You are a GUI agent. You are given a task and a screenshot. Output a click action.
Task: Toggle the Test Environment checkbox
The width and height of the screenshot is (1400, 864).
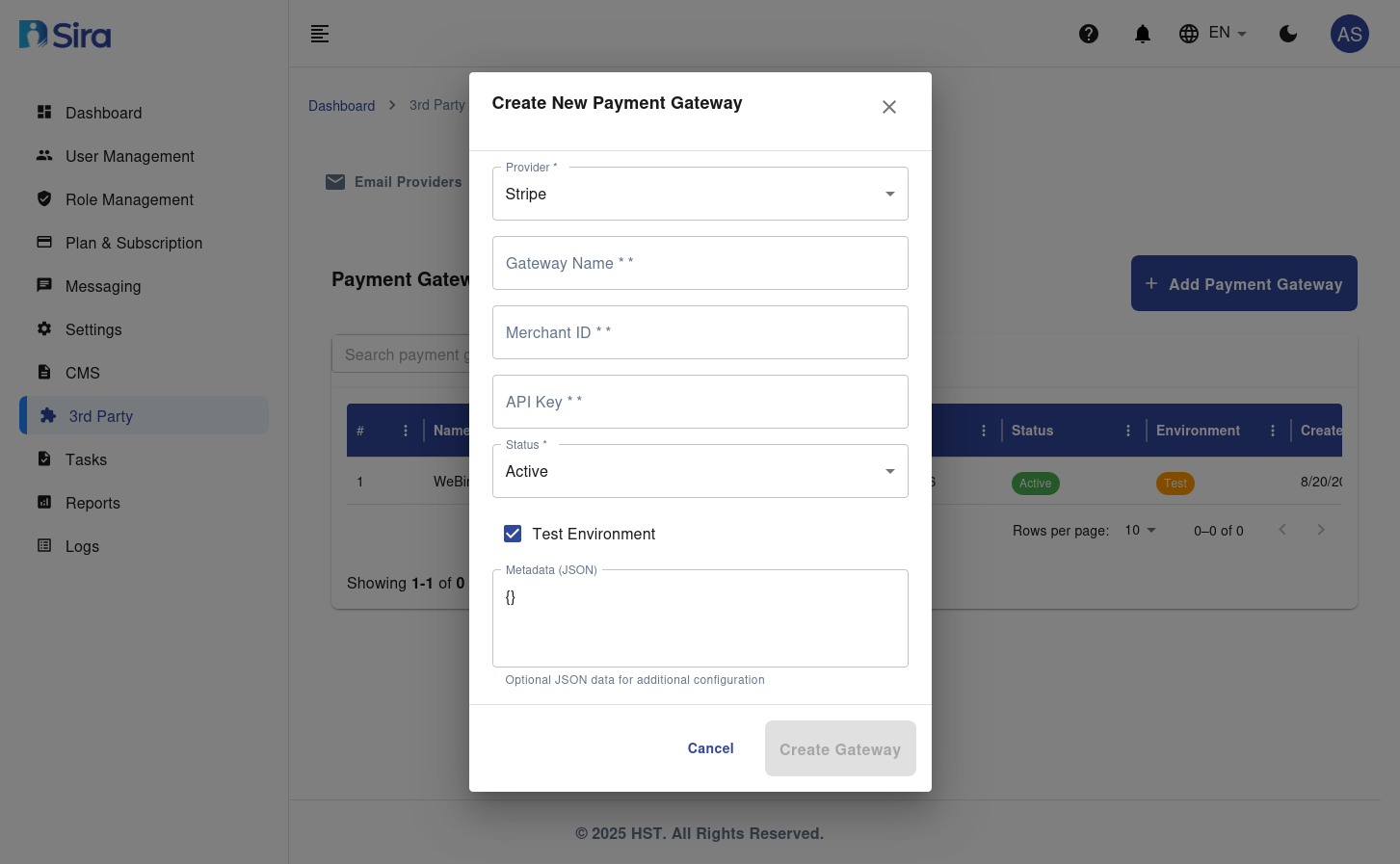tap(513, 534)
